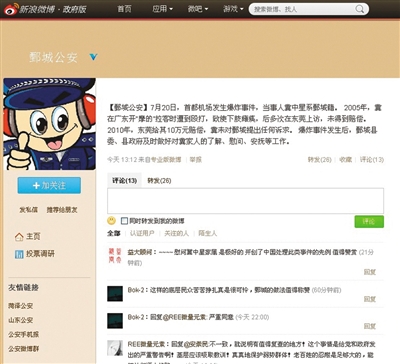Go to 首页 in top navigation
The height and width of the screenshot is (364, 400).
(x=124, y=9)
